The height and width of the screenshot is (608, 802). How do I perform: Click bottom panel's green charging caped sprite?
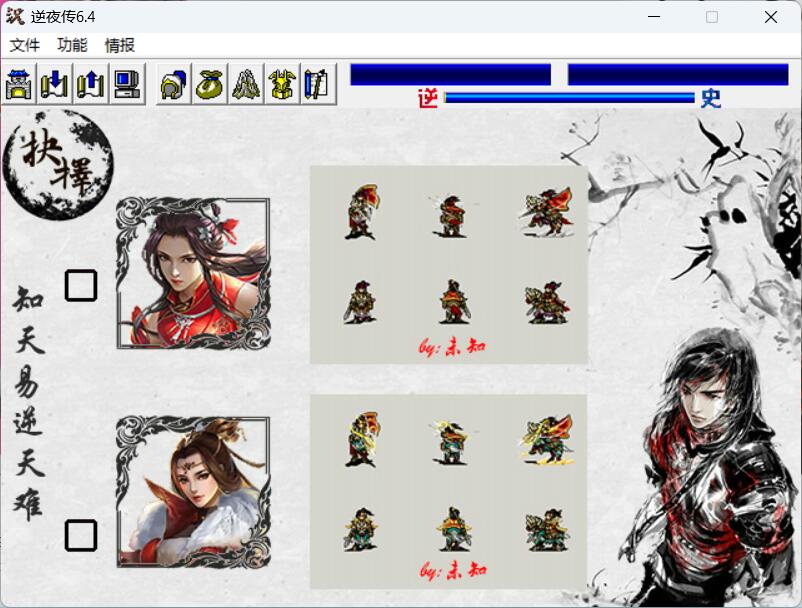pyautogui.click(x=546, y=440)
